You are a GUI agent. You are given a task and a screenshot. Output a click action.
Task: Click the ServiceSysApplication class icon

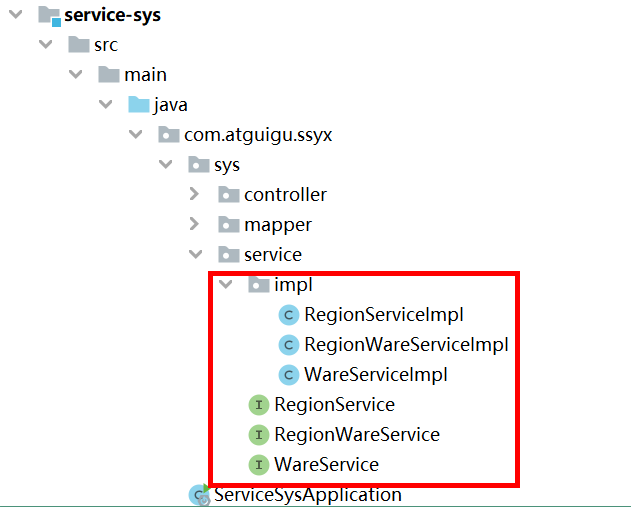[x=198, y=495]
